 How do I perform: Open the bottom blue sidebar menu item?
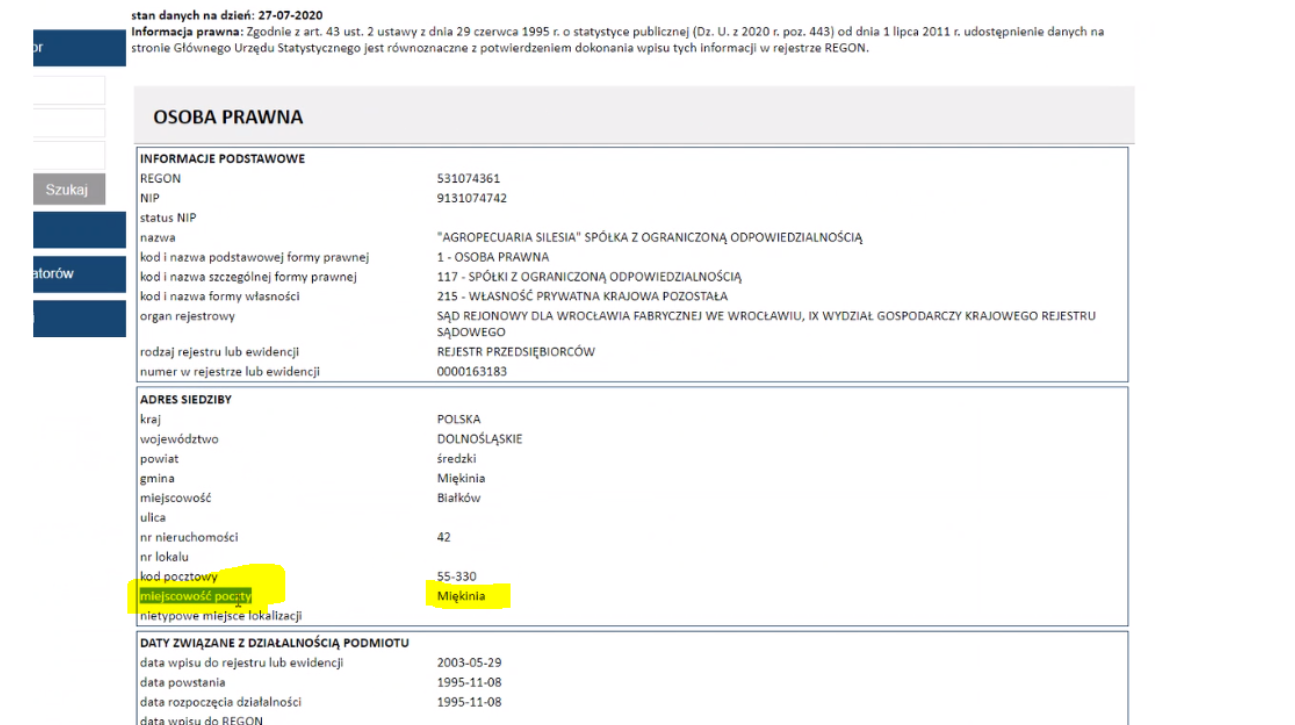click(x=78, y=319)
